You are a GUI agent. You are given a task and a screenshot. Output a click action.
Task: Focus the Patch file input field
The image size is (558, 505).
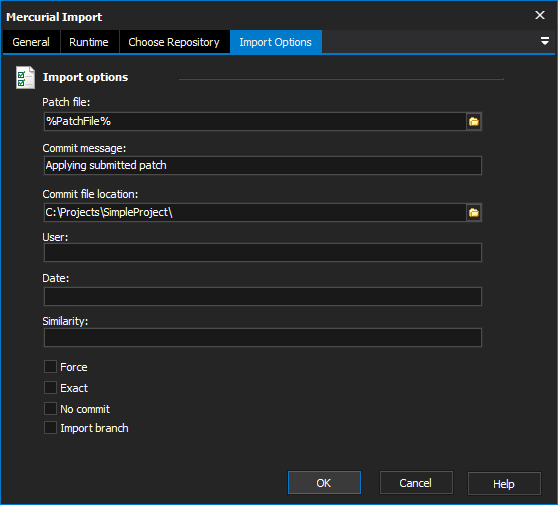[x=255, y=122]
